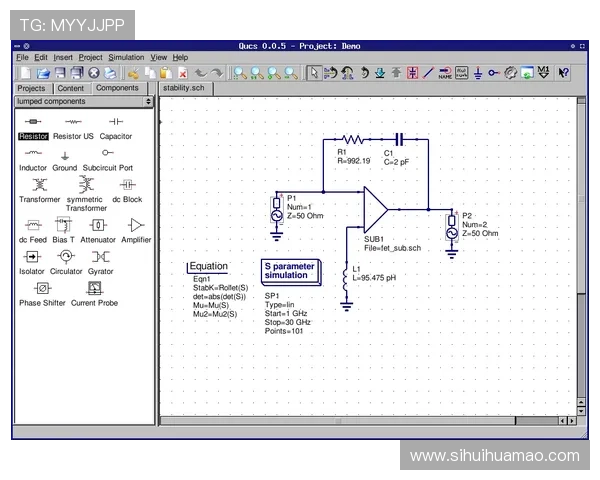
Task: Click the S parameter simulation block
Action: (x=289, y=270)
